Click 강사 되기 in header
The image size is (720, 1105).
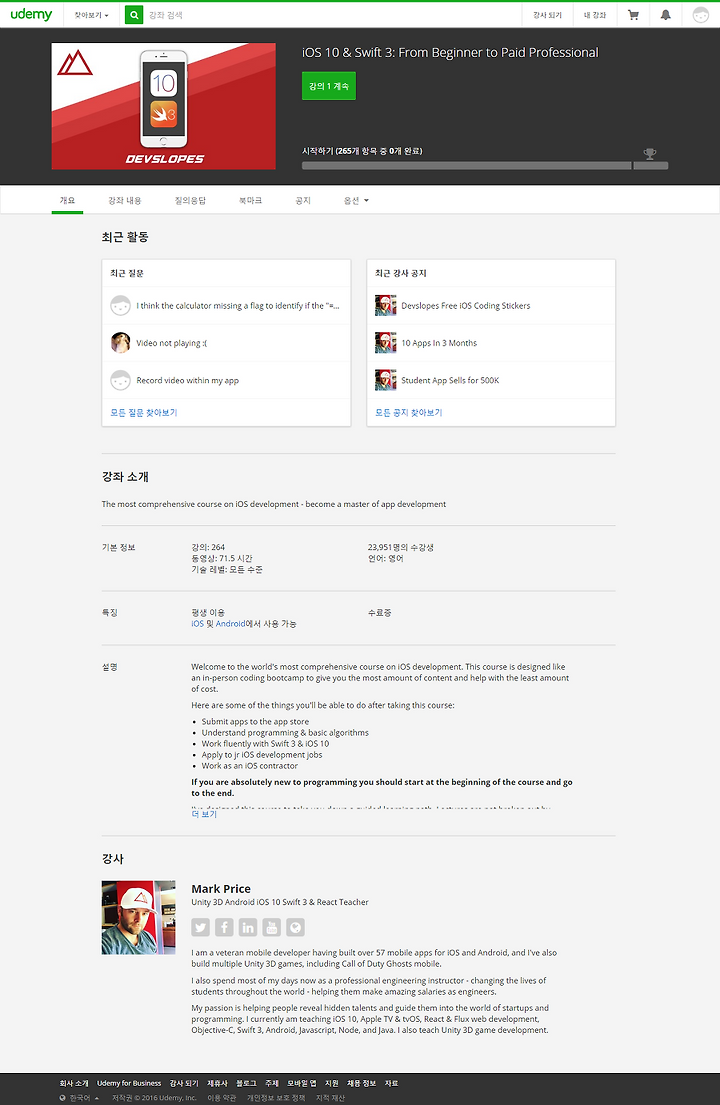[x=547, y=15]
